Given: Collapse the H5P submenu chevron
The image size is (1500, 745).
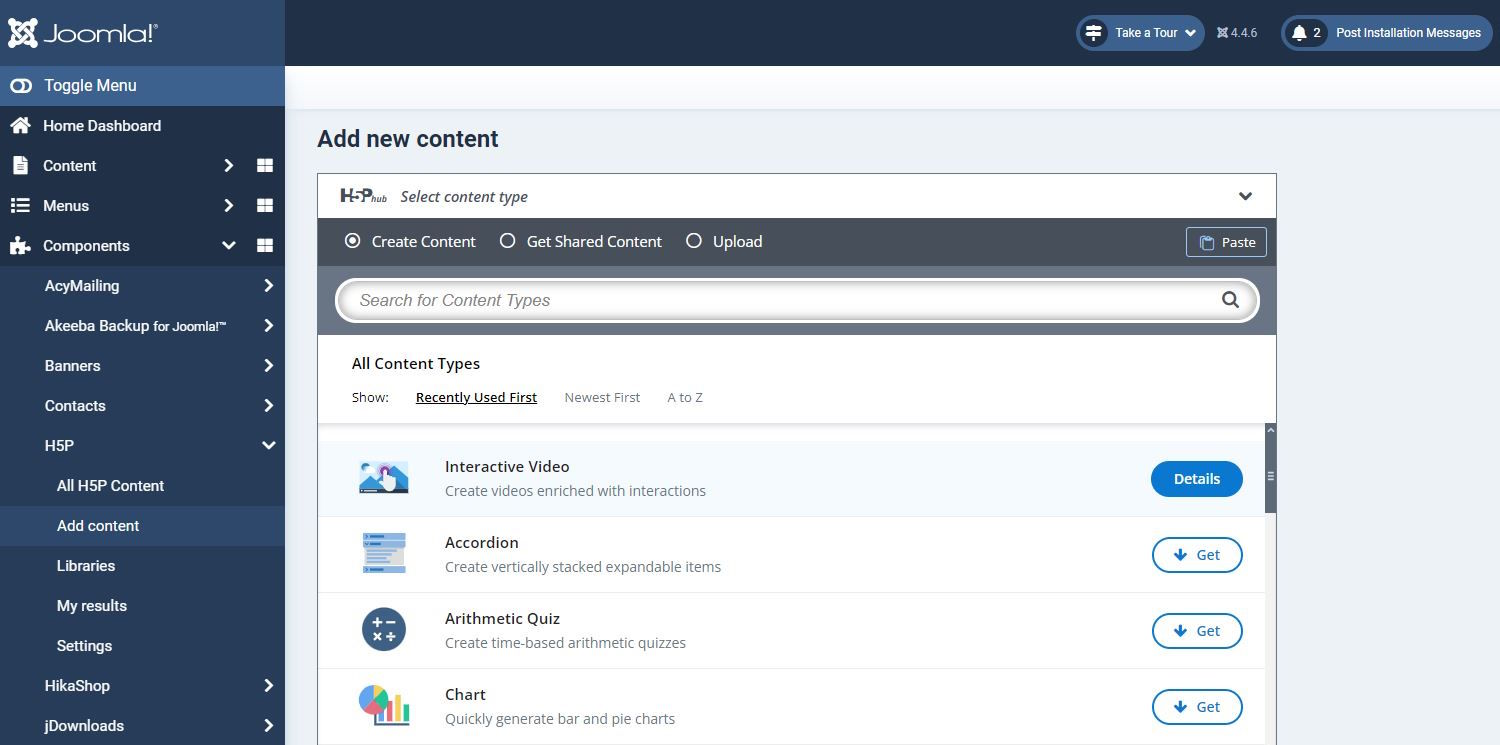Looking at the screenshot, I should [x=268, y=446].
